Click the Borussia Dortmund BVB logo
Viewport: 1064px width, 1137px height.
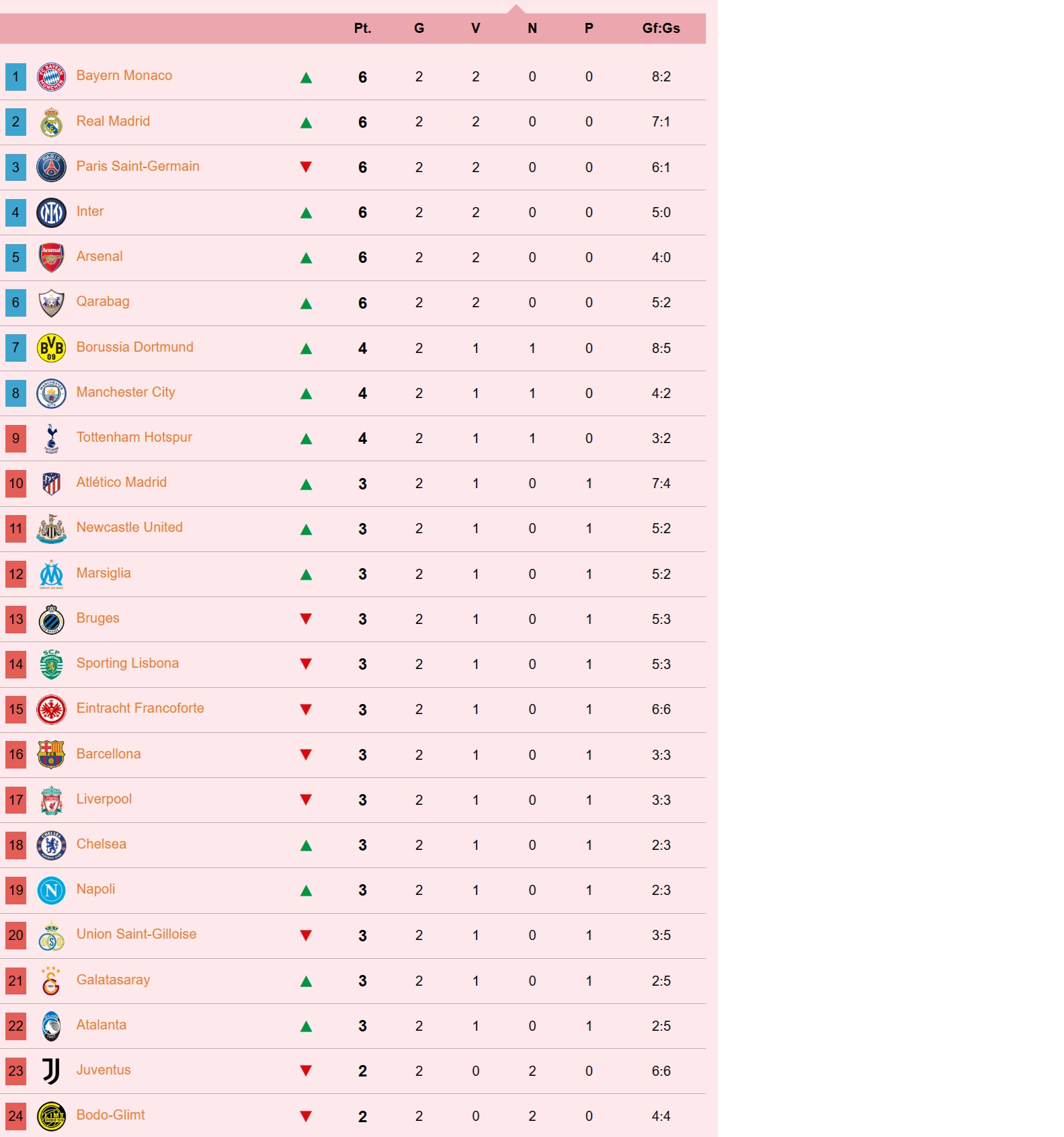coord(51,348)
